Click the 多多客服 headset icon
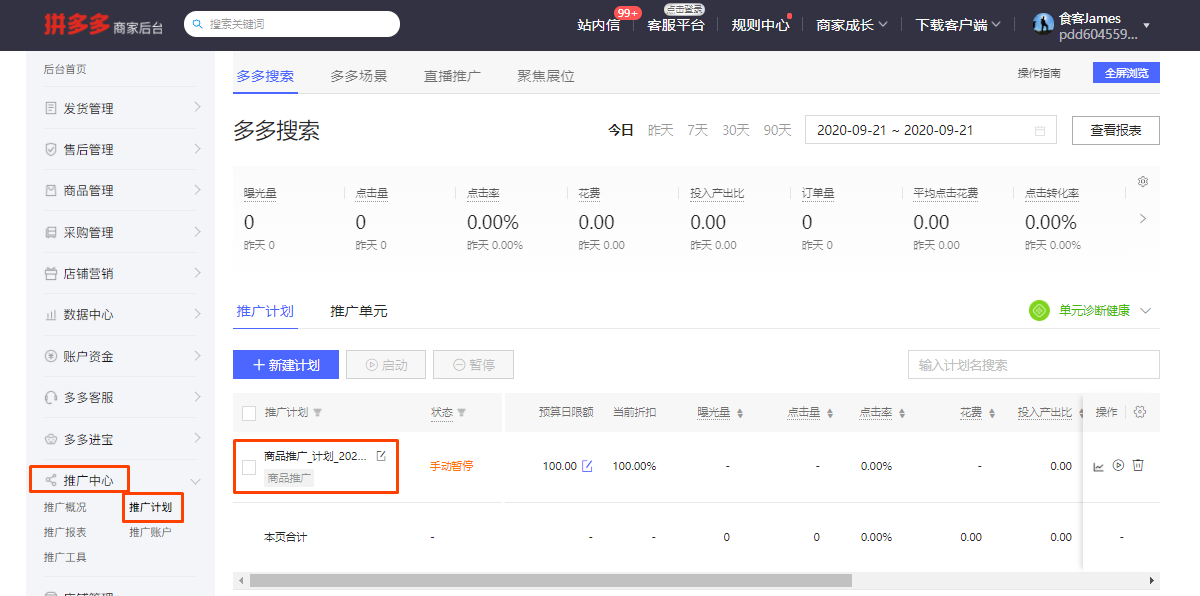Screen dimensions: 1200x596 50,397
